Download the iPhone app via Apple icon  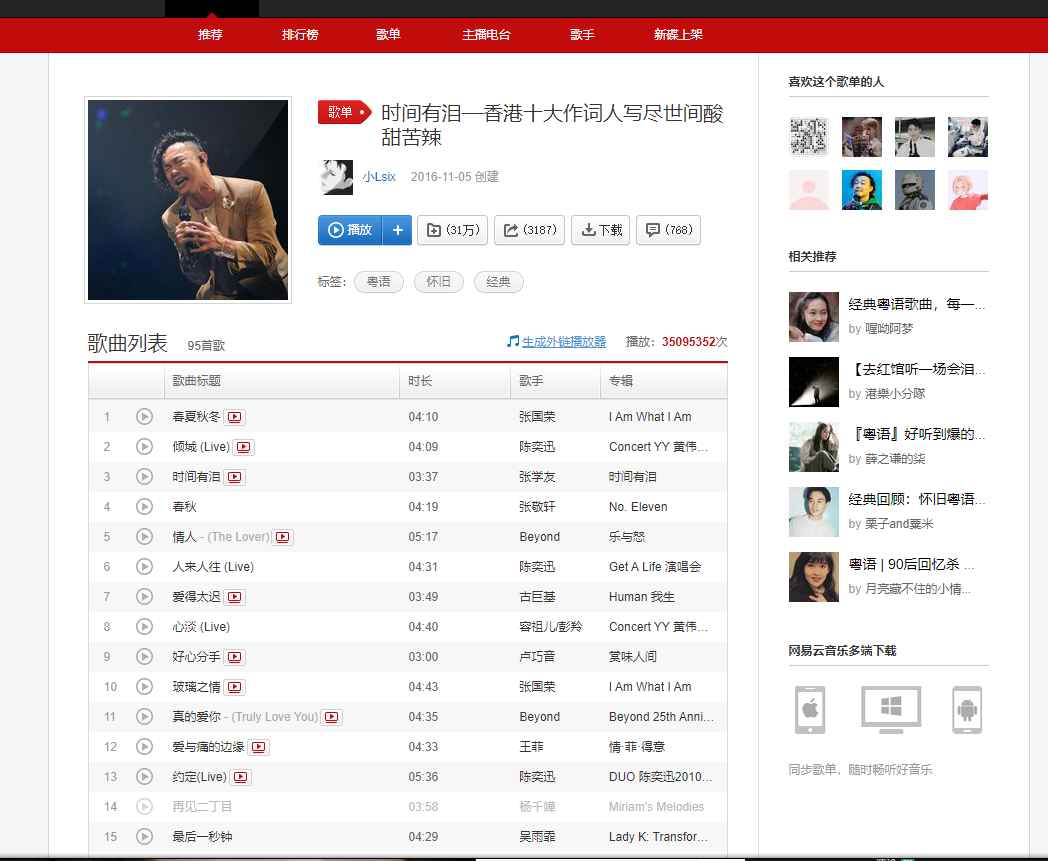809,709
